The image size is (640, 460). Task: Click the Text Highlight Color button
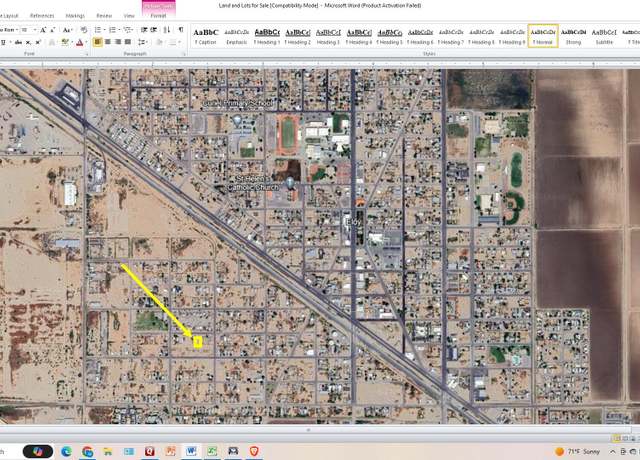pyautogui.click(x=65, y=42)
